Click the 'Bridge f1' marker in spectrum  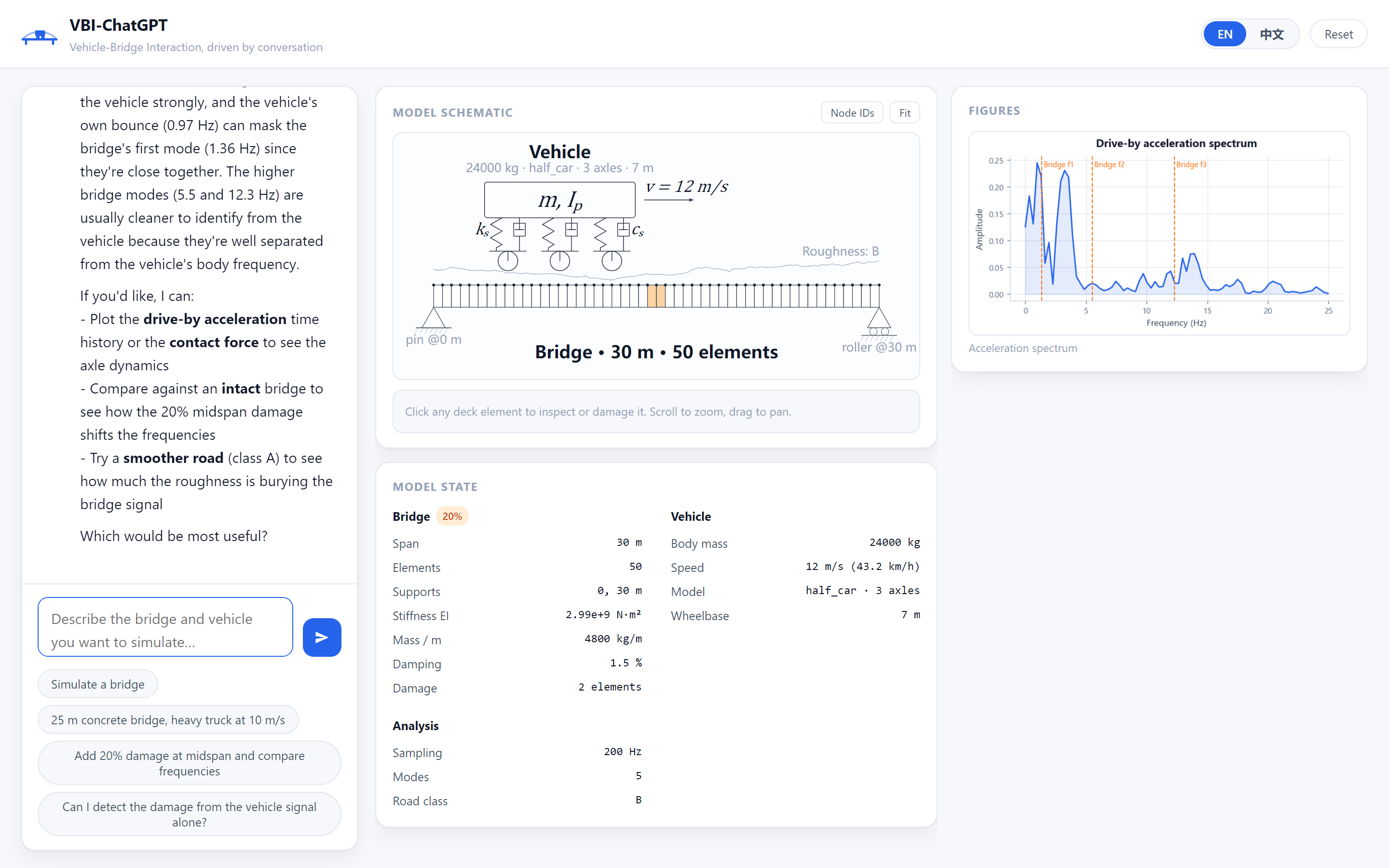1058,164
